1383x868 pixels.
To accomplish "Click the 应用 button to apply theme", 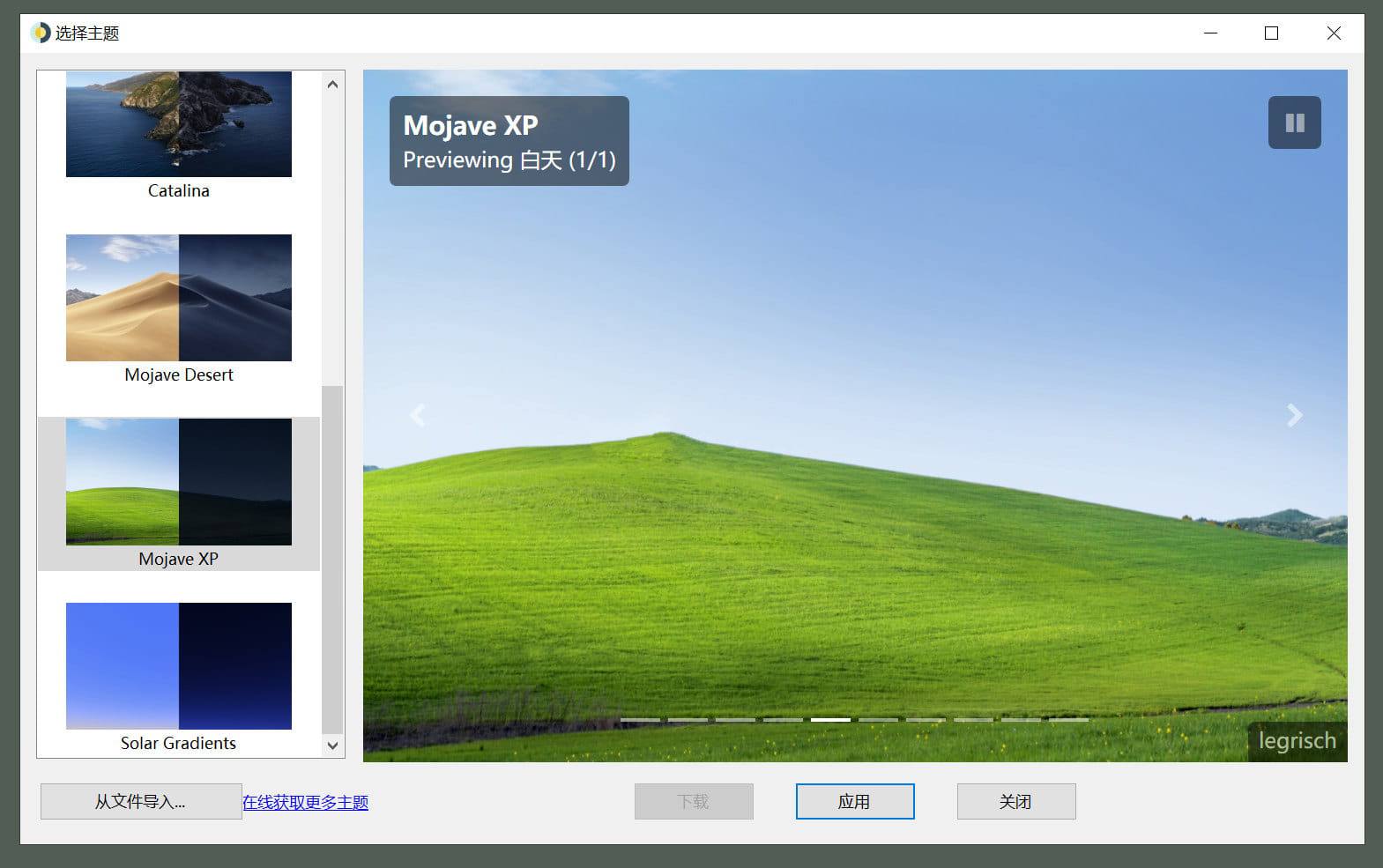I will [x=854, y=802].
